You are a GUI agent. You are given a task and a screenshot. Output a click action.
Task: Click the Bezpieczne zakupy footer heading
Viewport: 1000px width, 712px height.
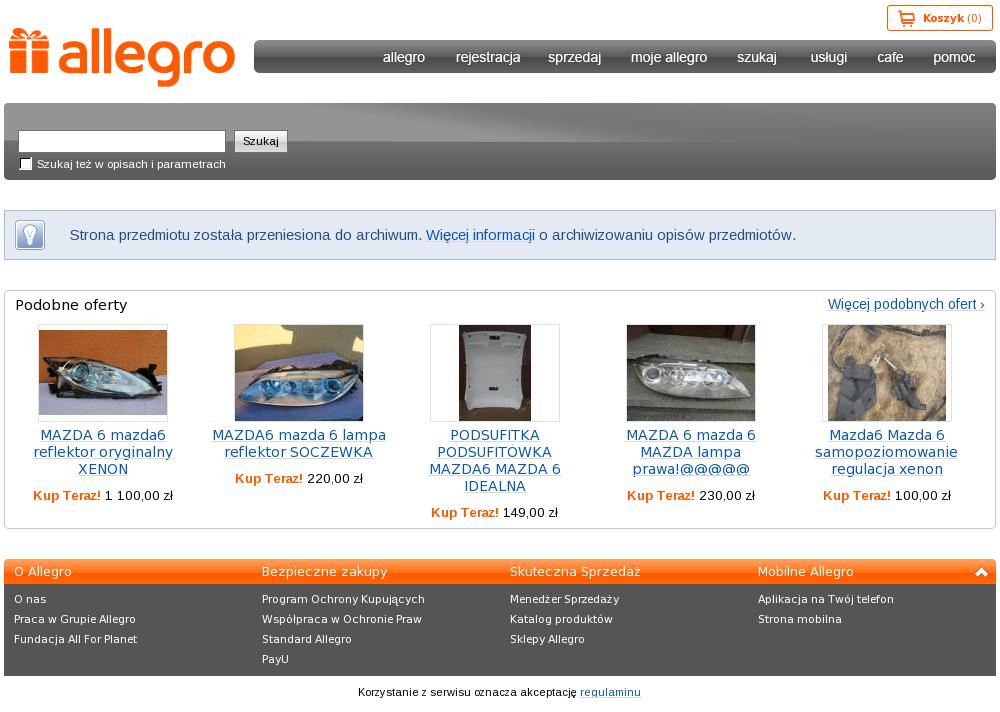(x=325, y=572)
